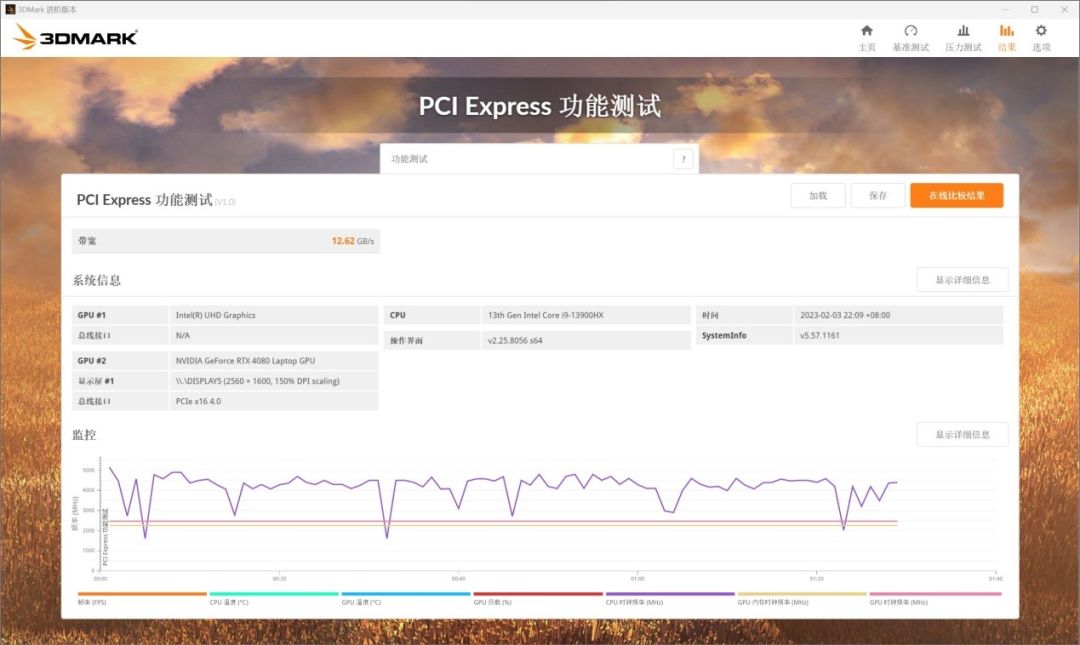The image size is (1080, 645).
Task: Toggle the CPU clock frequency (CPU 时钟频率) legend
Action: point(669,598)
